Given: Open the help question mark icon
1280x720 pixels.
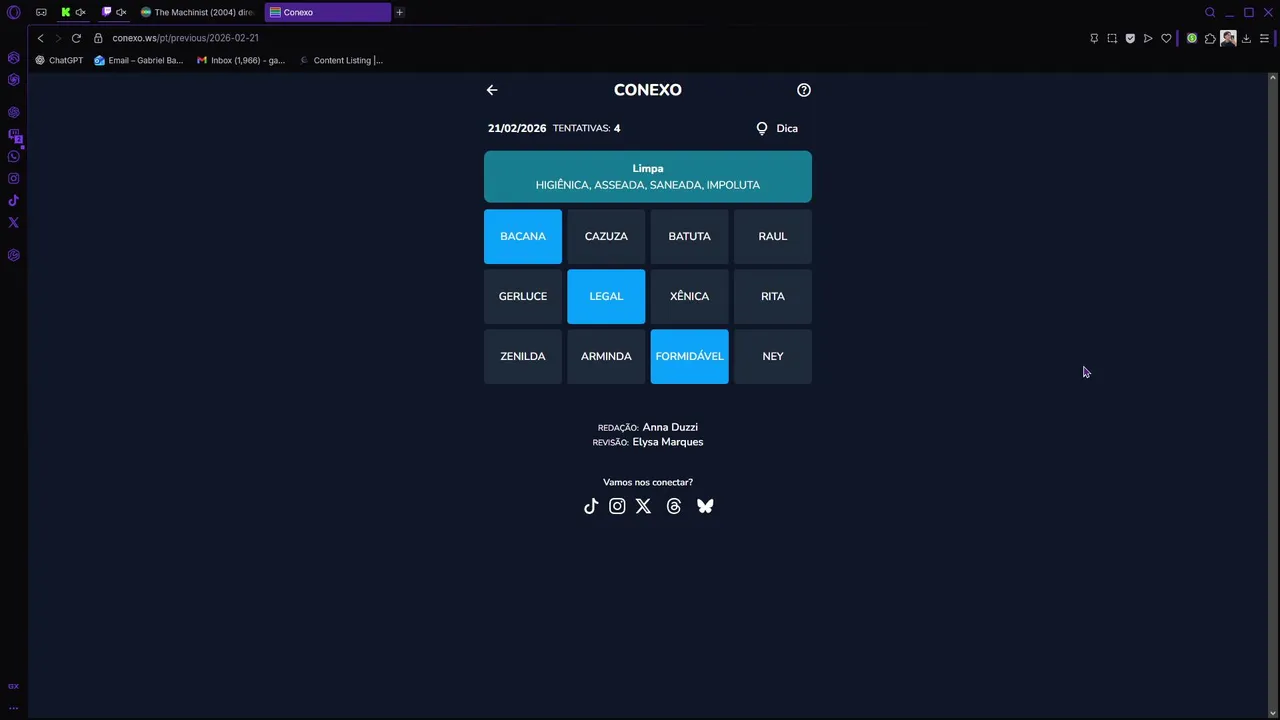Looking at the screenshot, I should click(804, 90).
